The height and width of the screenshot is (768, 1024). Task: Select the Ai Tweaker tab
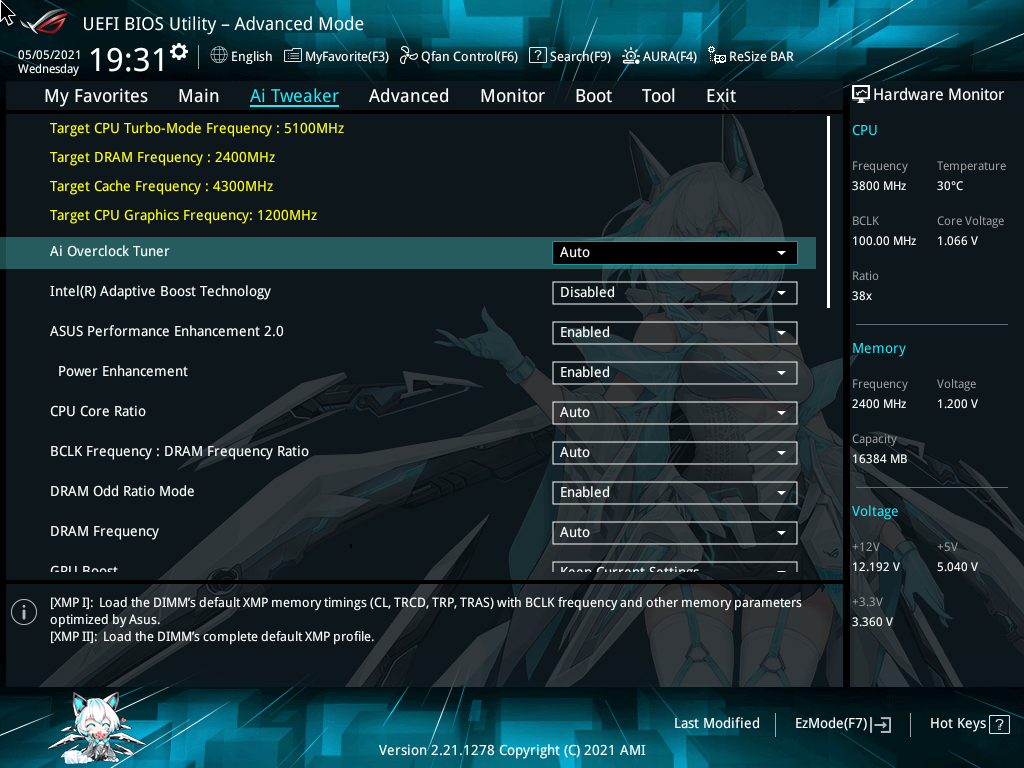click(295, 96)
